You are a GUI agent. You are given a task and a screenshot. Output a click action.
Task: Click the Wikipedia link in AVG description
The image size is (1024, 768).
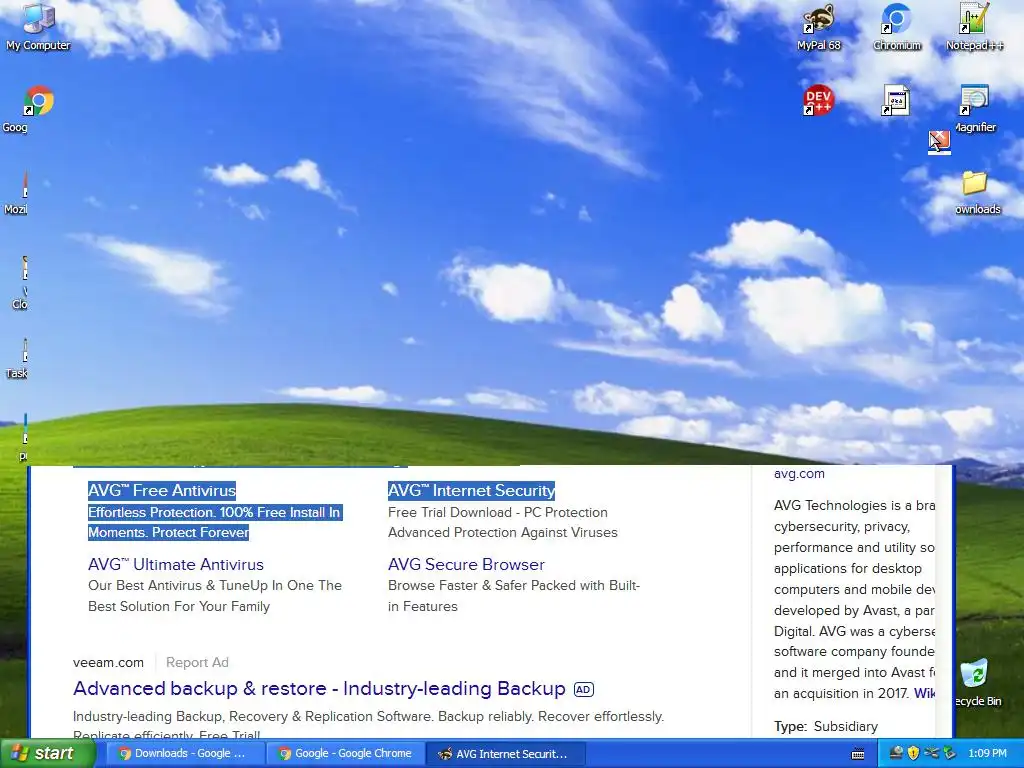coord(924,693)
